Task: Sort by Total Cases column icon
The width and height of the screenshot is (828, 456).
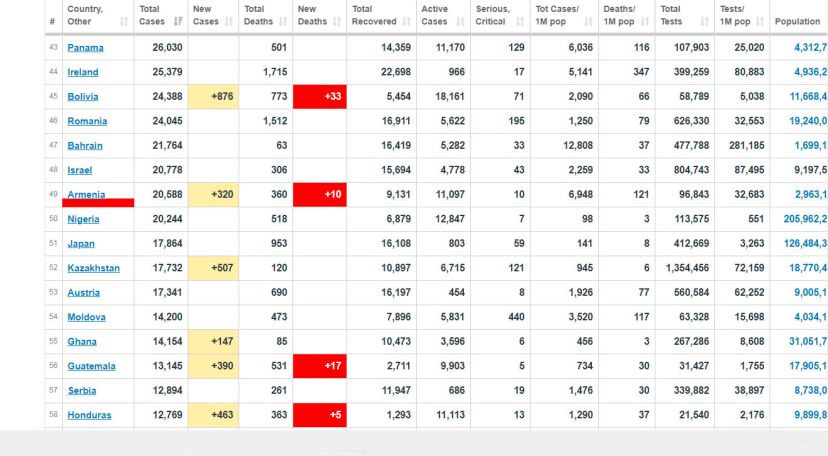Action: (178, 22)
